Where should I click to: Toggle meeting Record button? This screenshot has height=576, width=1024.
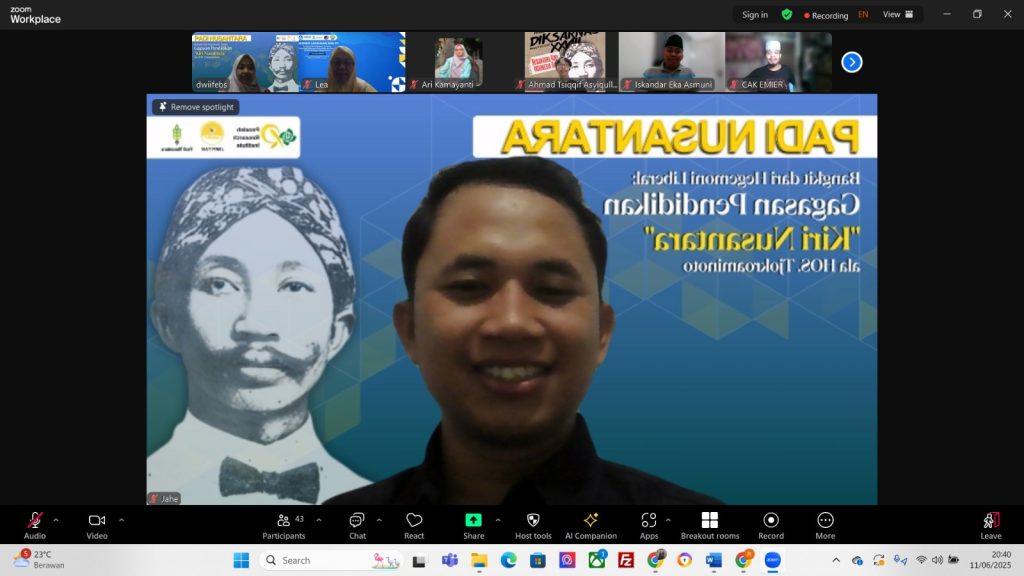[x=771, y=525]
